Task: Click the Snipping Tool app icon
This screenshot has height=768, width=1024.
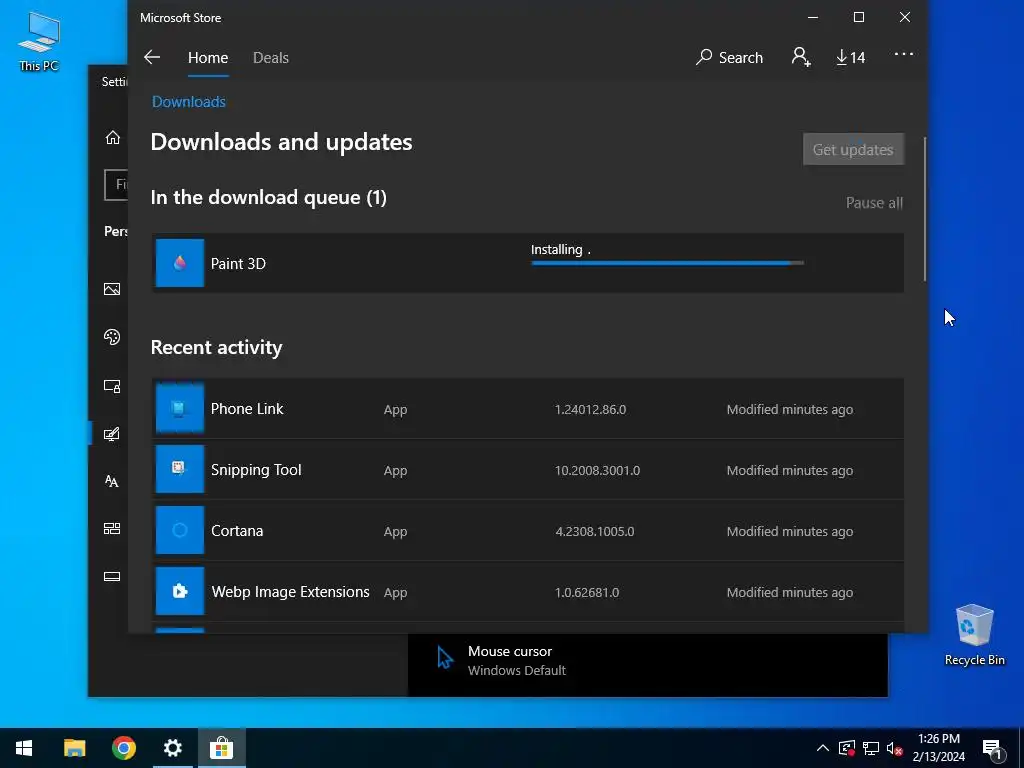Action: [x=180, y=470]
